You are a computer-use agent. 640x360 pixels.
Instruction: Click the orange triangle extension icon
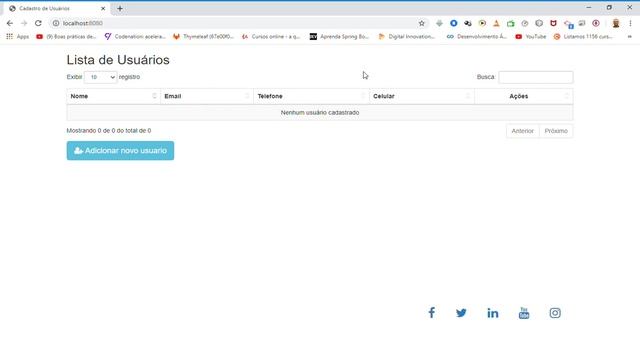coord(496,23)
